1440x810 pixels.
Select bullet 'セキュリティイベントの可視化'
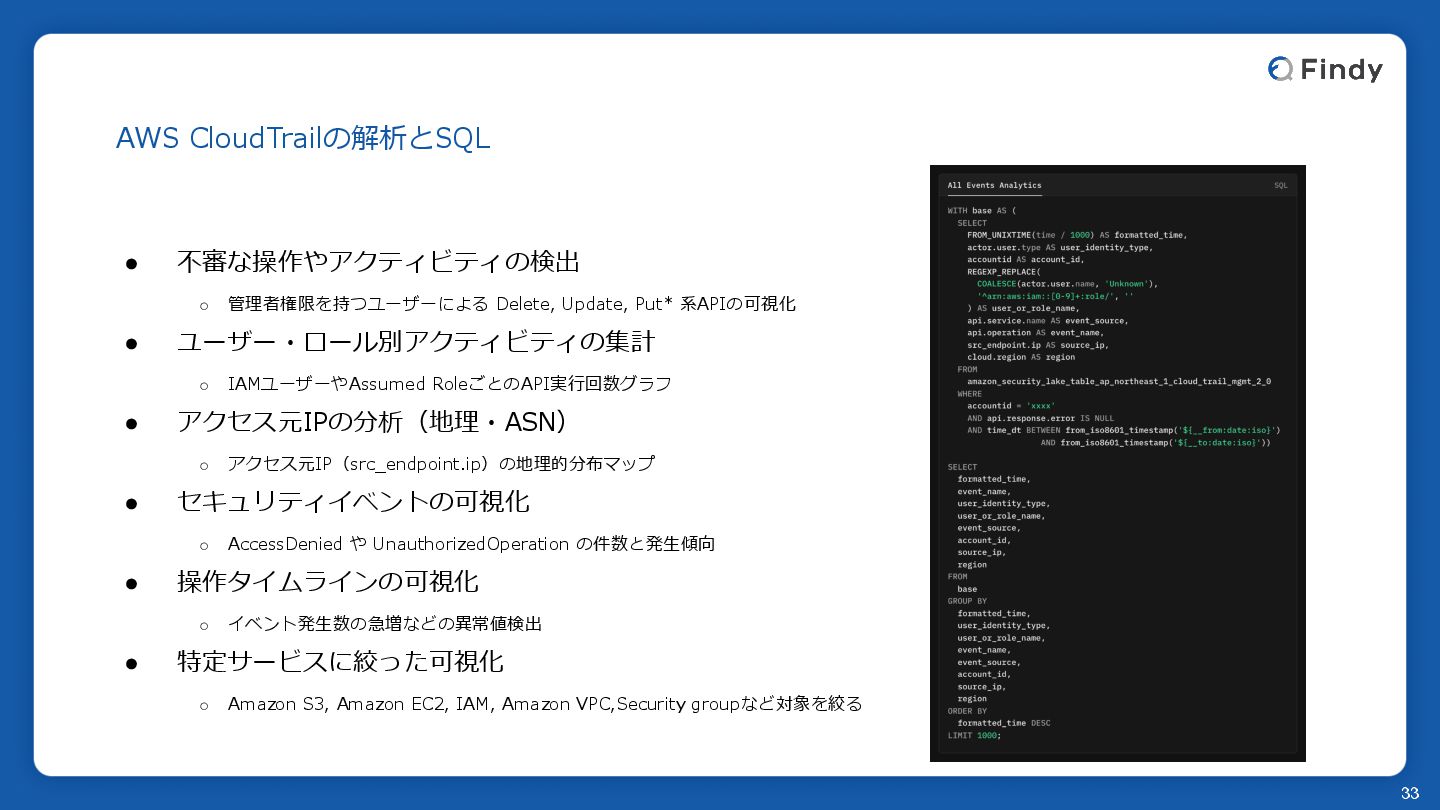pos(353,502)
